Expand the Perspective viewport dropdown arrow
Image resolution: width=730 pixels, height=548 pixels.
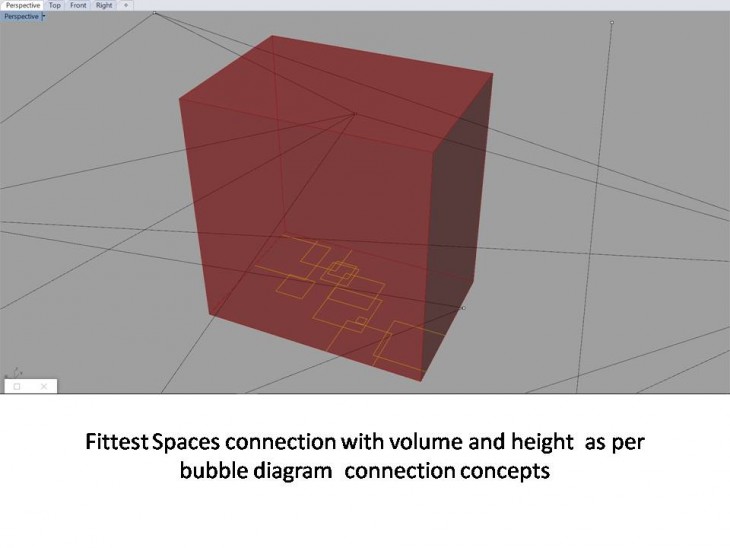click(x=43, y=16)
